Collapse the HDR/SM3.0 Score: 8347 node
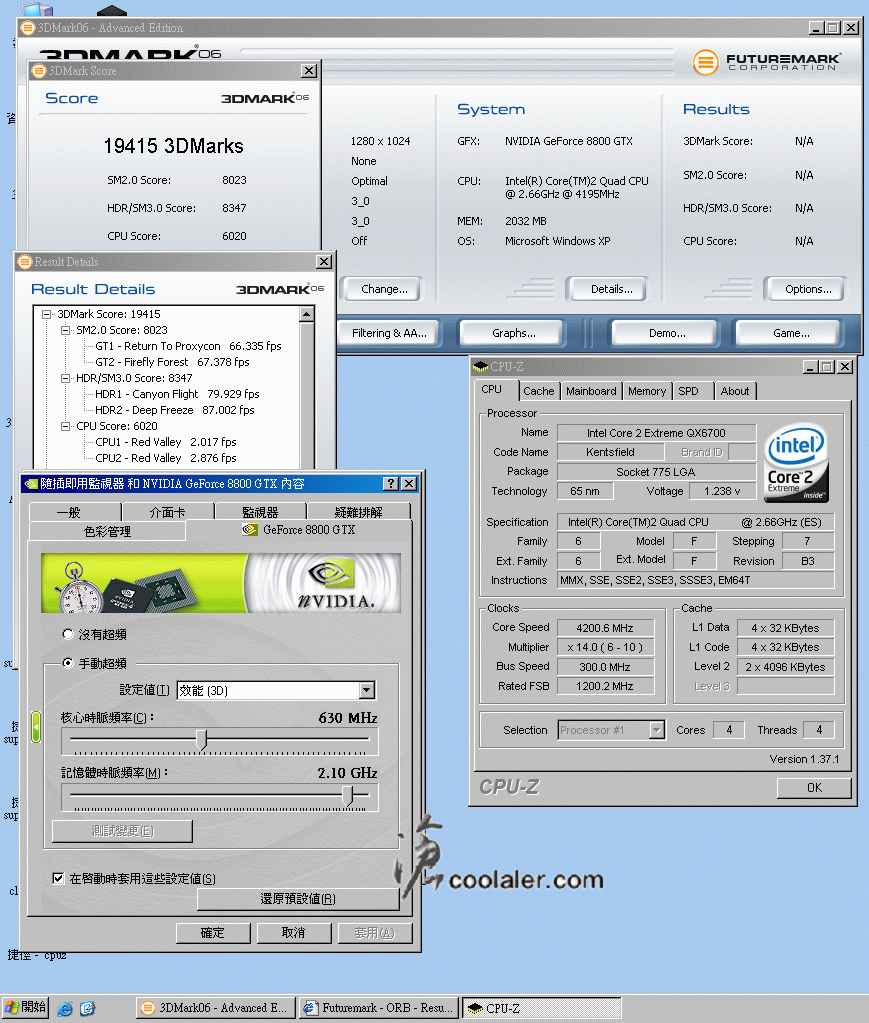 tap(65, 378)
